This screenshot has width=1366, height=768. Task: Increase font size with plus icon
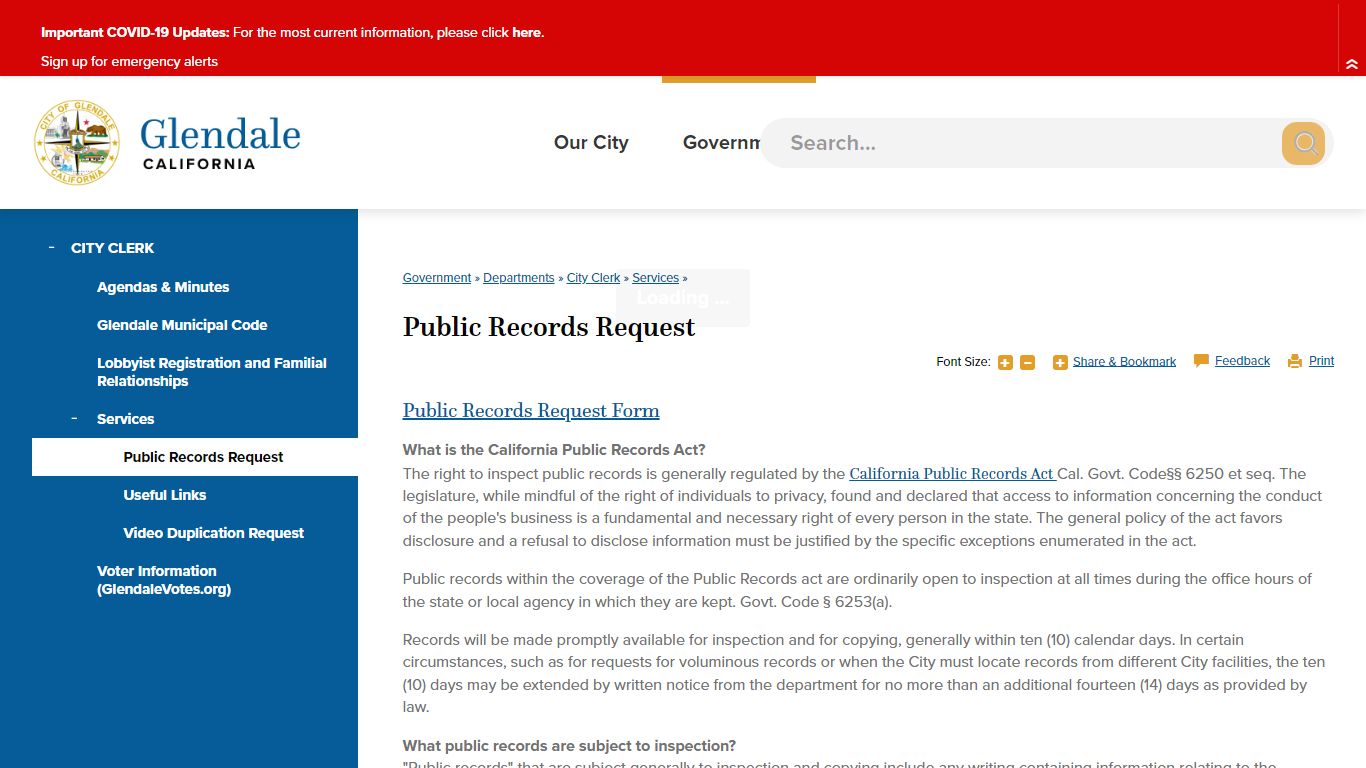tap(1005, 362)
